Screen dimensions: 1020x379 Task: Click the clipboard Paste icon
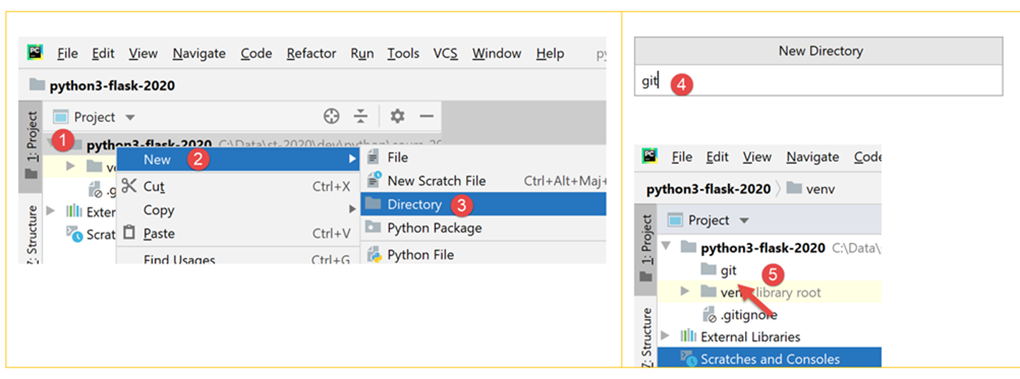tap(129, 233)
